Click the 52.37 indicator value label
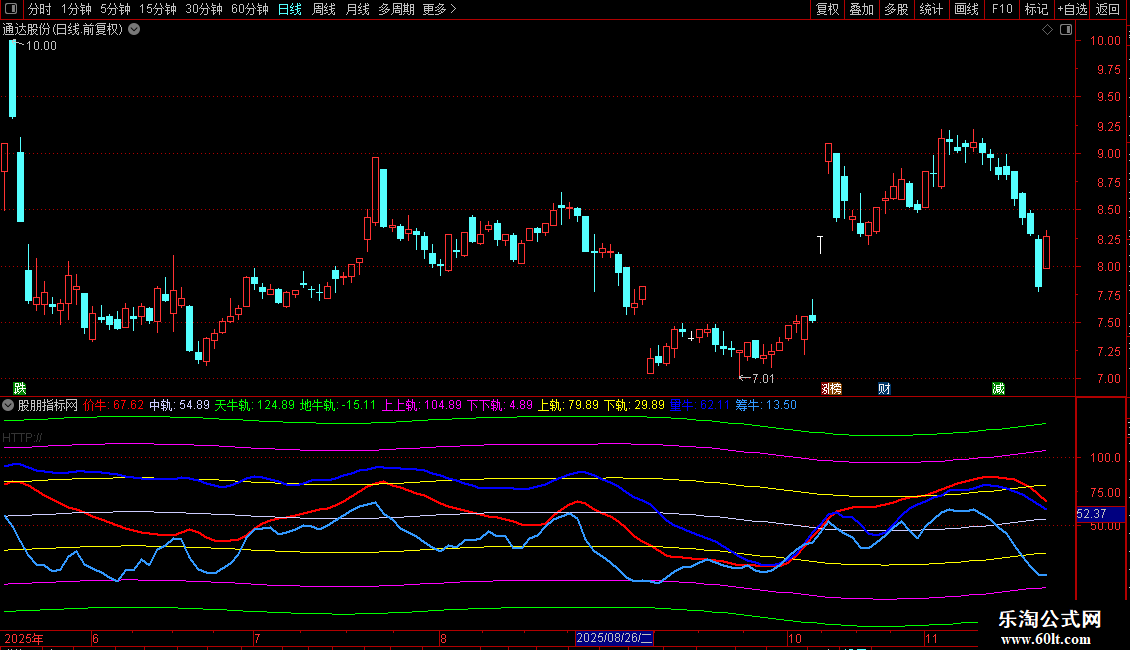 [x=1090, y=514]
